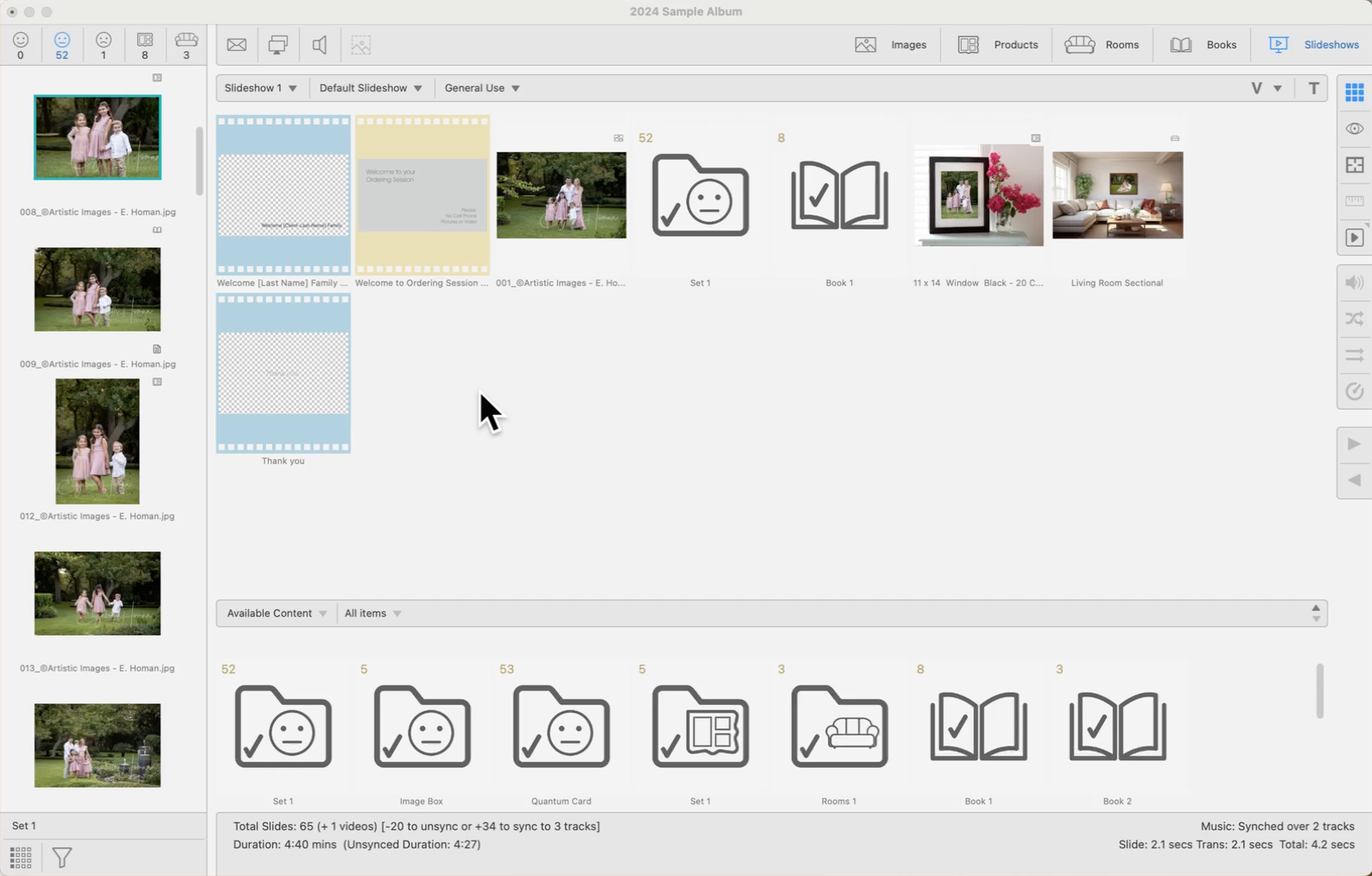The width and height of the screenshot is (1372, 876).
Task: Open the Images view
Action: click(x=890, y=45)
